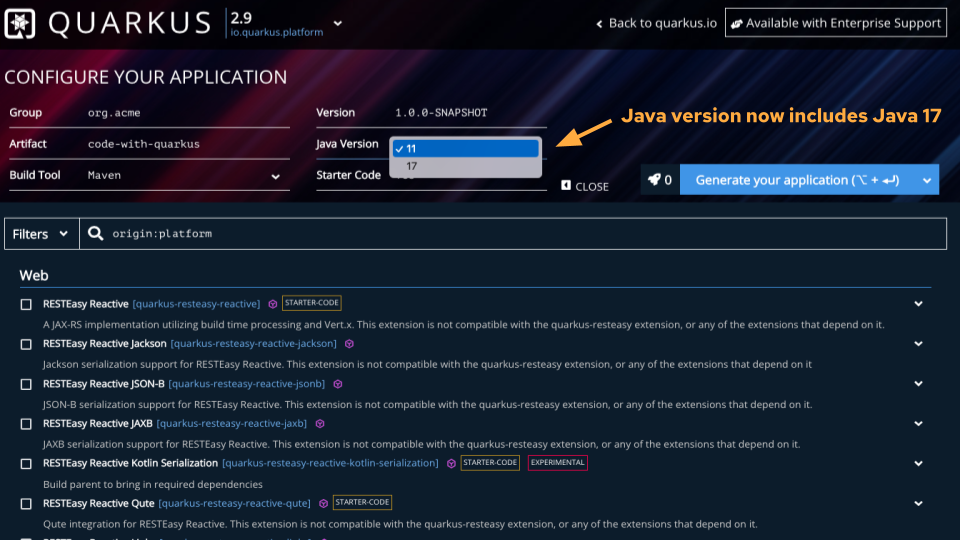Click the Artifact input field
The height and width of the screenshot is (540, 960).
point(185,144)
